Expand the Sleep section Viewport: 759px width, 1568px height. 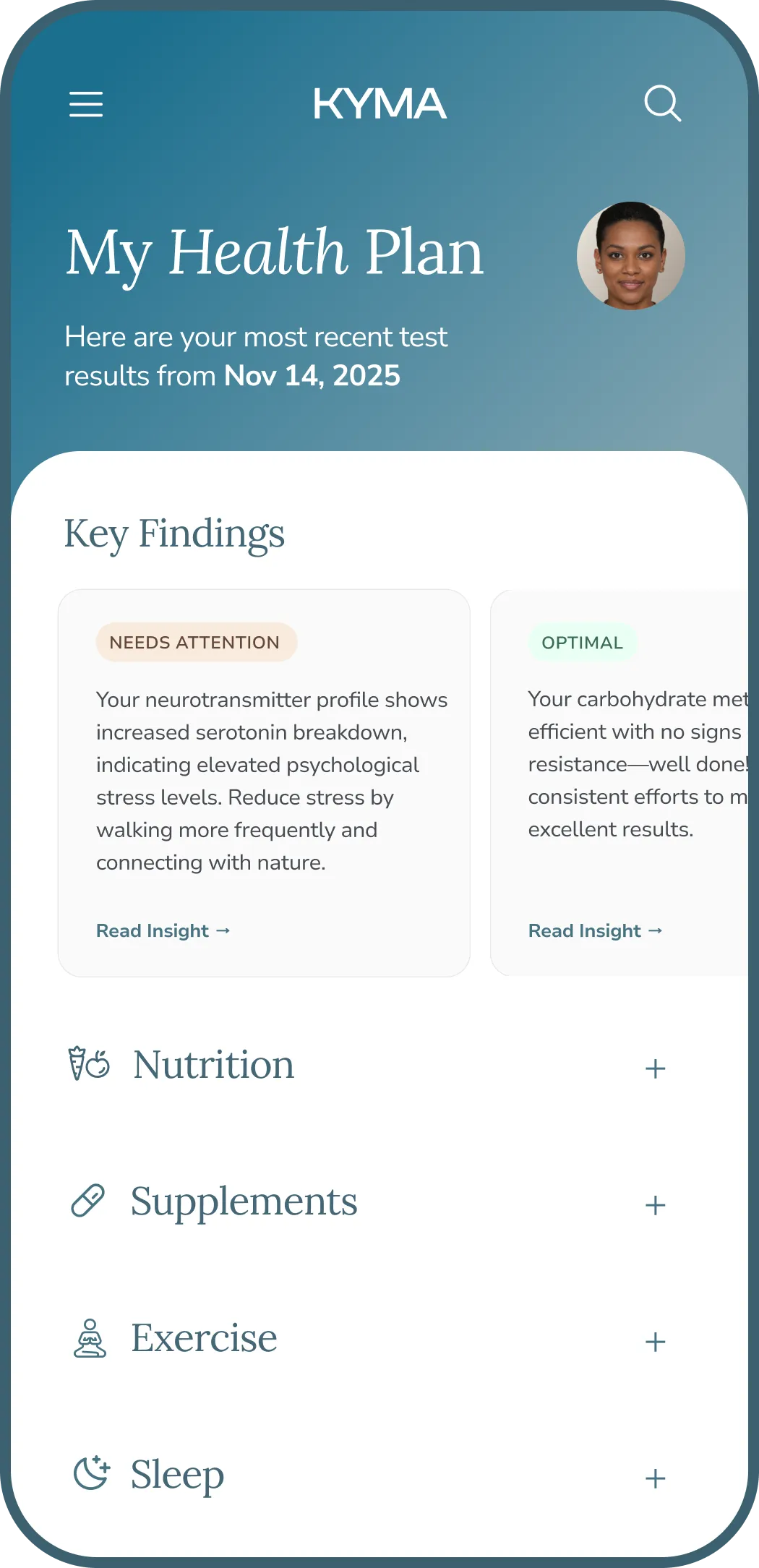656,1475
